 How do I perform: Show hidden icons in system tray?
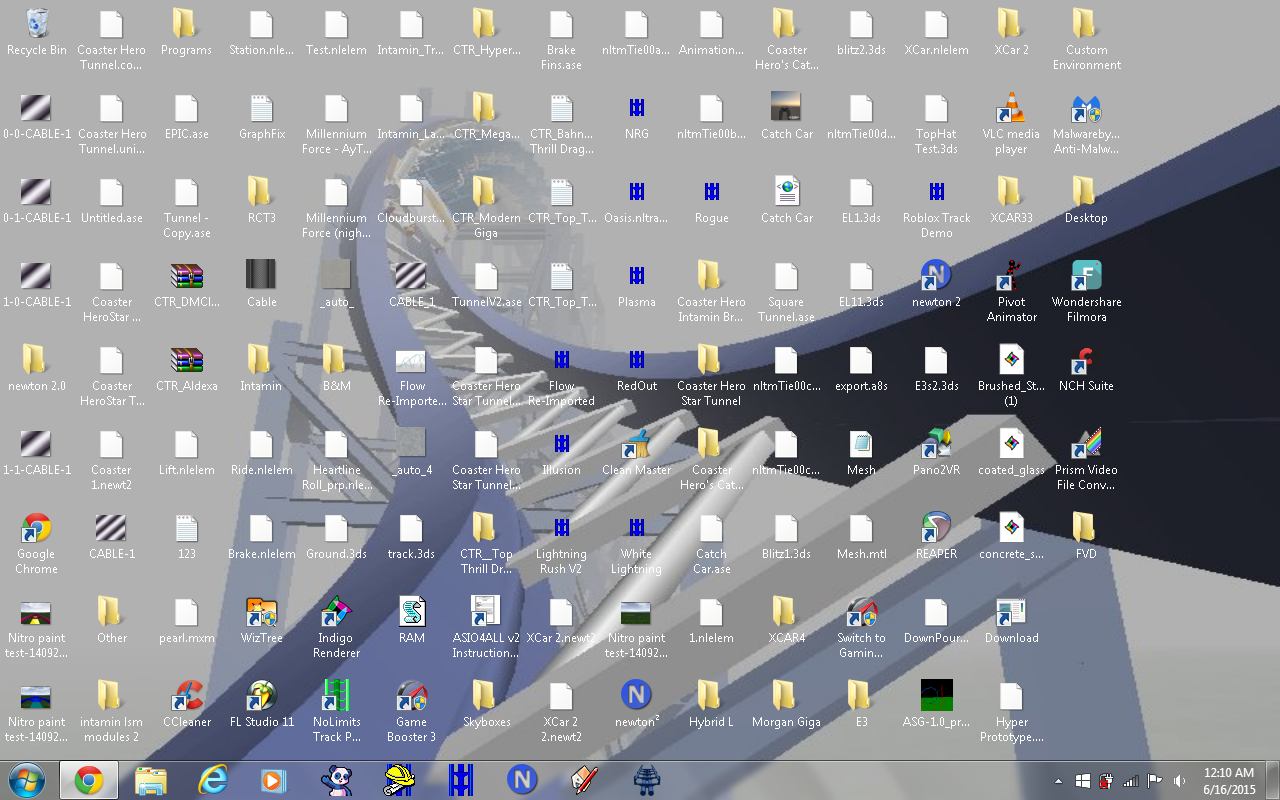point(1058,781)
